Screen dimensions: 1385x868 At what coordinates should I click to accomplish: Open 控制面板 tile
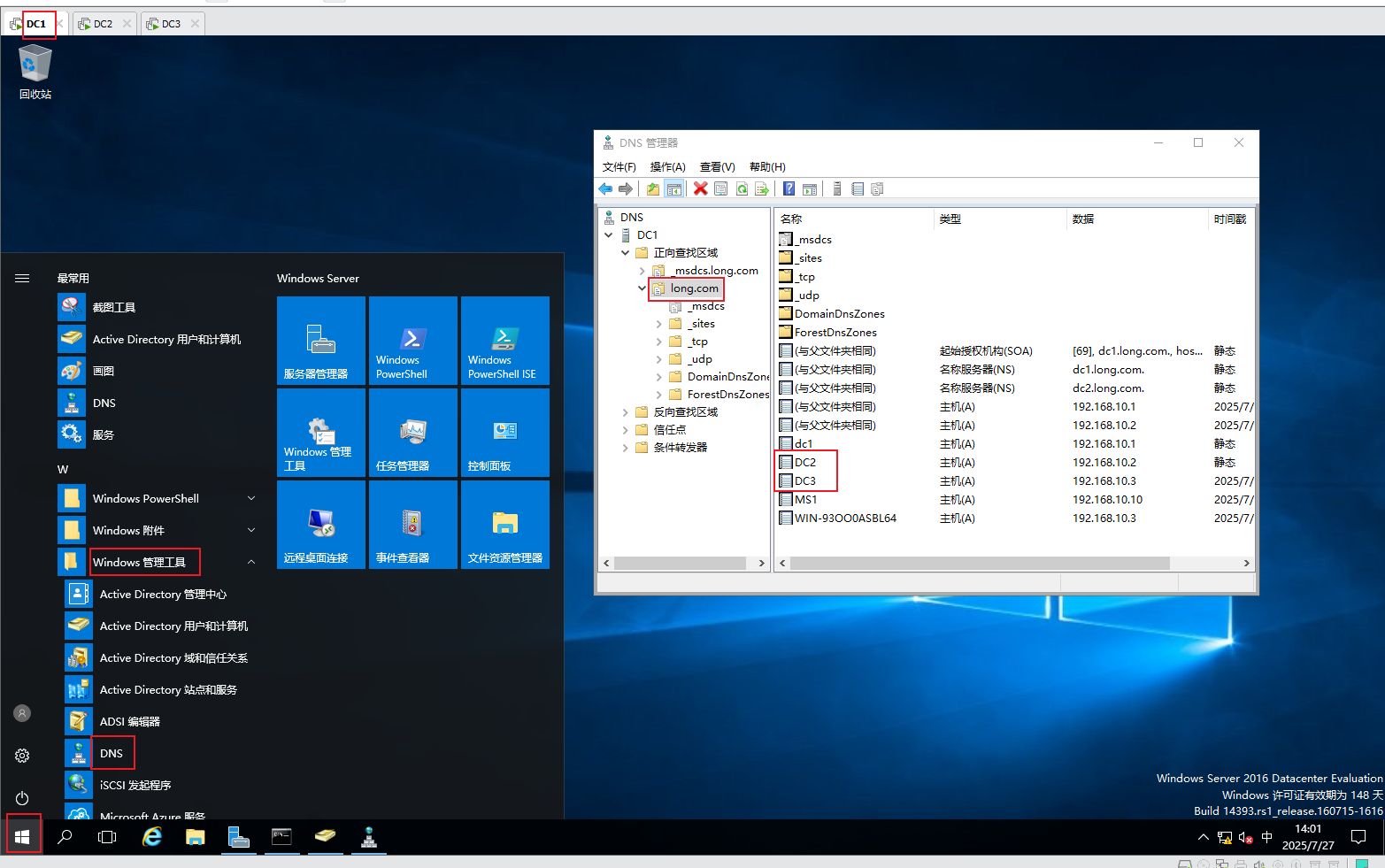[505, 432]
